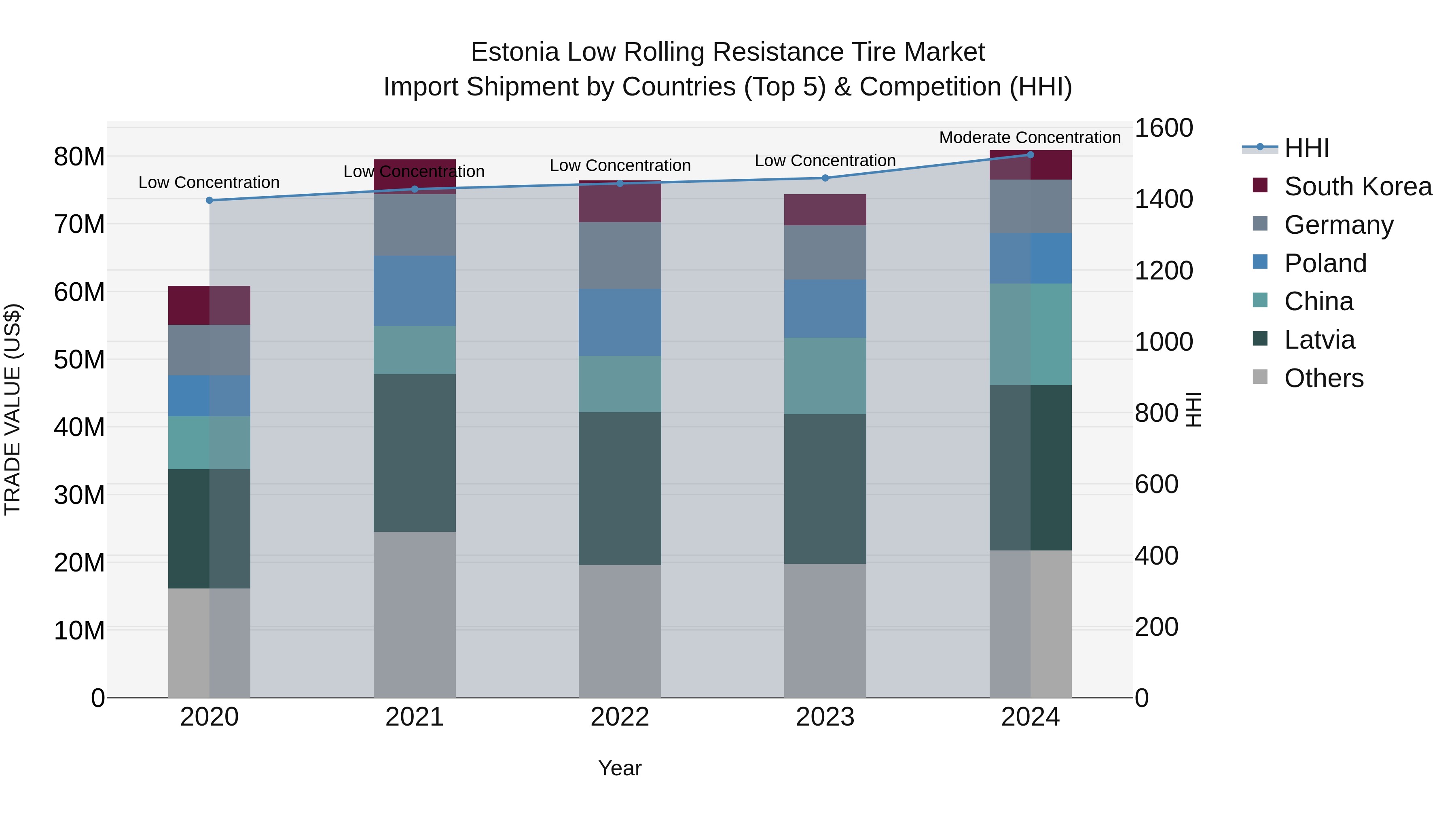Click Others gray legend swatch
1456x819 pixels.
[x=1260, y=377]
